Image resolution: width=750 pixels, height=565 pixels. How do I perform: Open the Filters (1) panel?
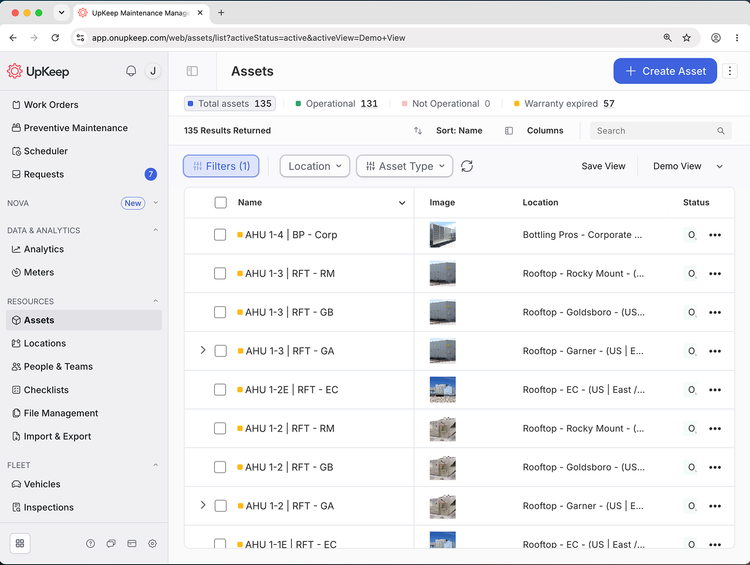click(221, 166)
